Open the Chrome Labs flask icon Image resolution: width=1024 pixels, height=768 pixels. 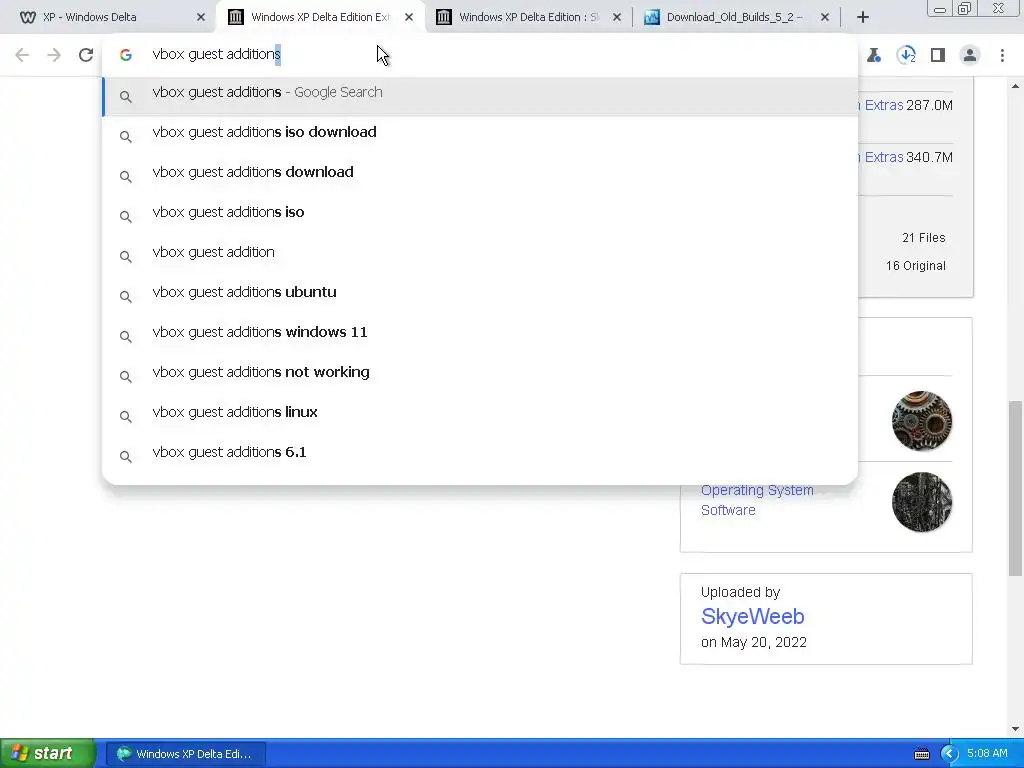(x=874, y=55)
